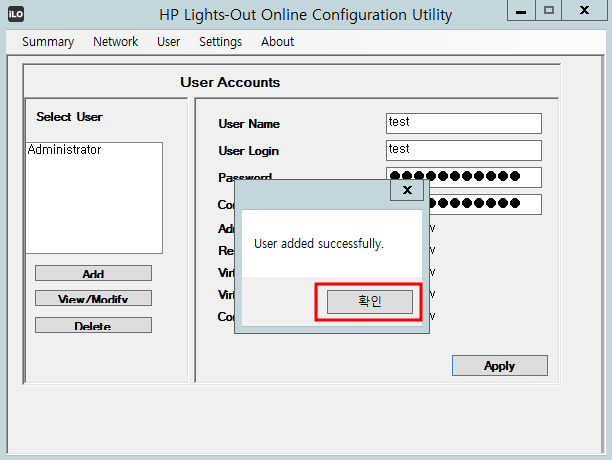The width and height of the screenshot is (612, 460).
Task: Maximize the HP Lights-Out utility window
Action: point(548,11)
